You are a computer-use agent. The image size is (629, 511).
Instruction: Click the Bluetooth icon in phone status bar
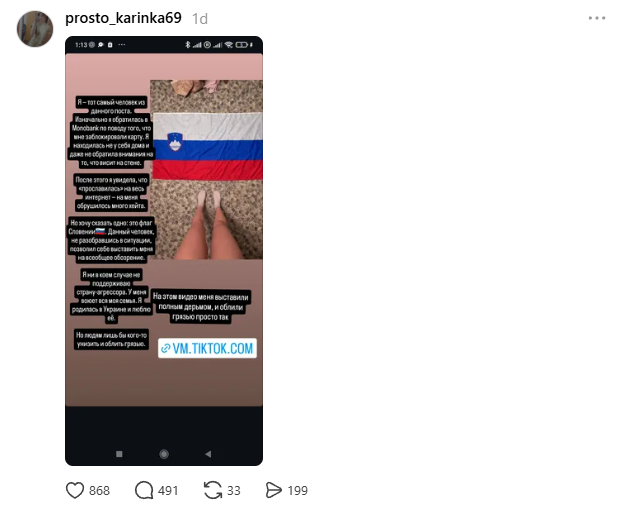(x=187, y=45)
